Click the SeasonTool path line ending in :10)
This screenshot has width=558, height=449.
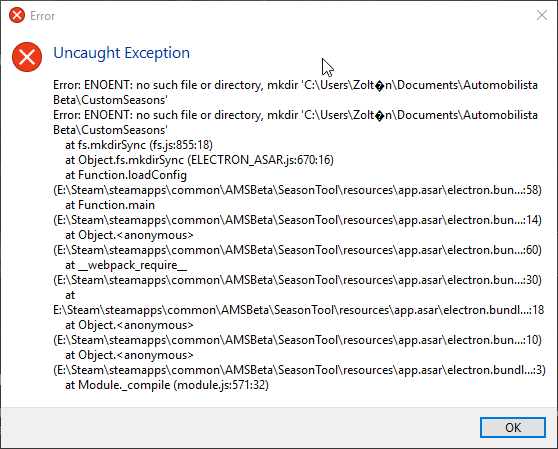(x=298, y=340)
